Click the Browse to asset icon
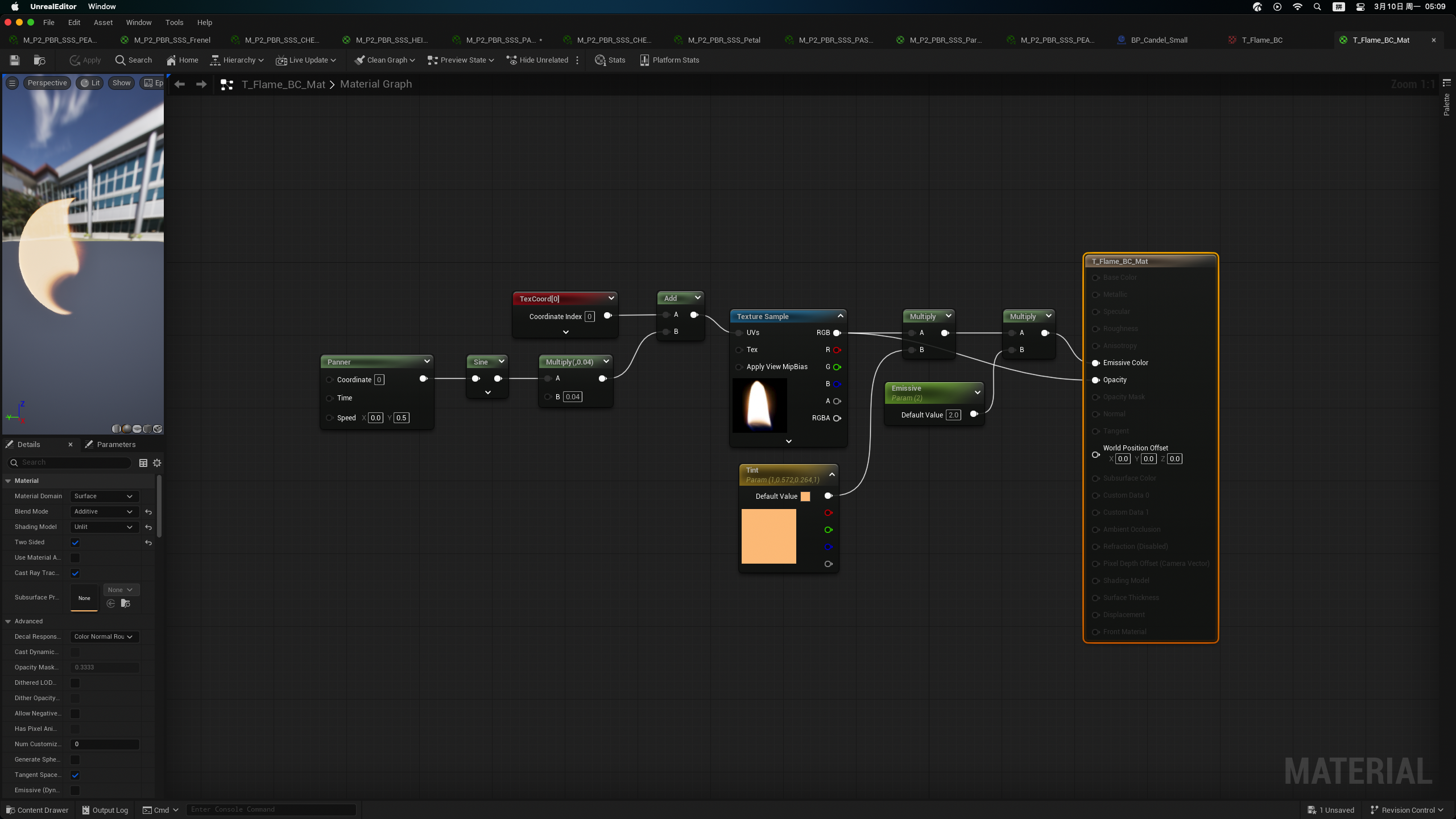The image size is (1456, 819). pyautogui.click(x=39, y=60)
